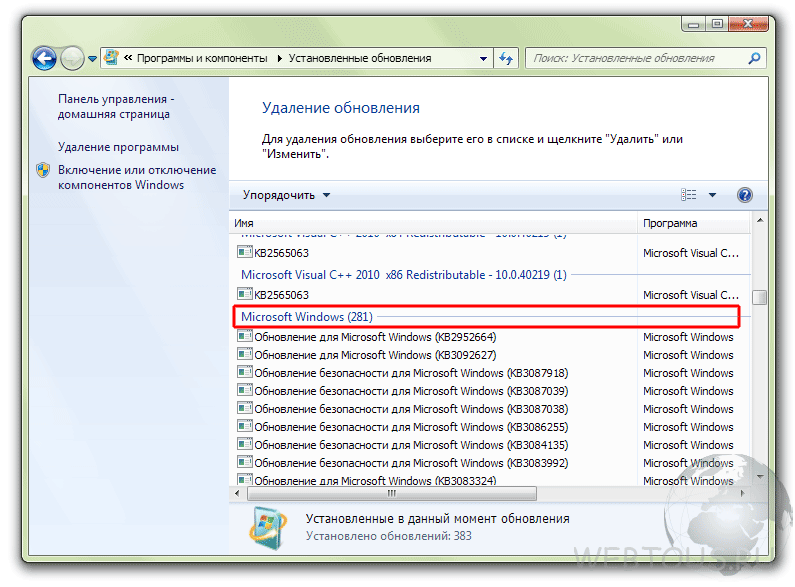Viewport: 795px width, 587px height.
Task: Select security update KB3087918
Action: (x=491, y=373)
